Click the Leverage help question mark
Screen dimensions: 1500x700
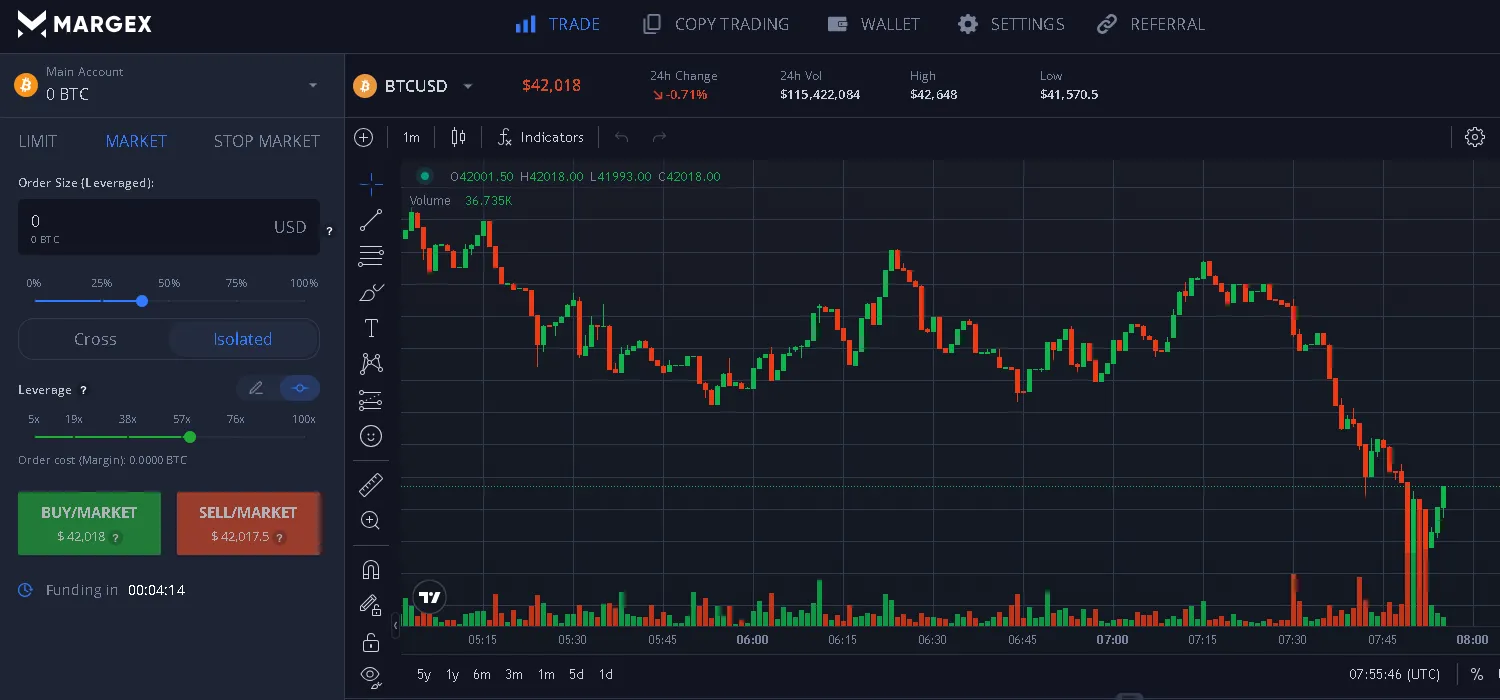click(x=83, y=390)
